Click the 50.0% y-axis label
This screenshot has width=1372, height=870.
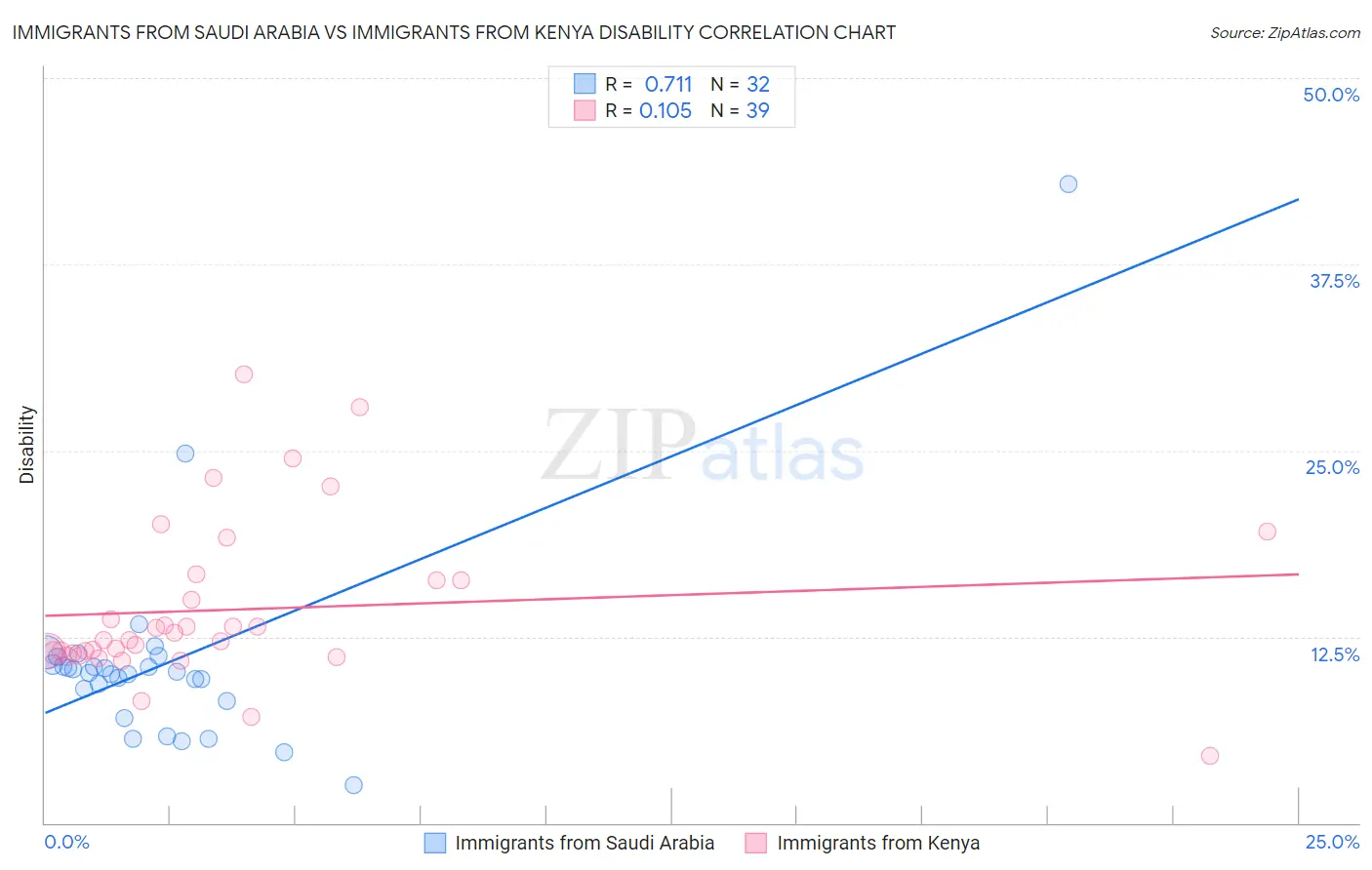click(1331, 95)
